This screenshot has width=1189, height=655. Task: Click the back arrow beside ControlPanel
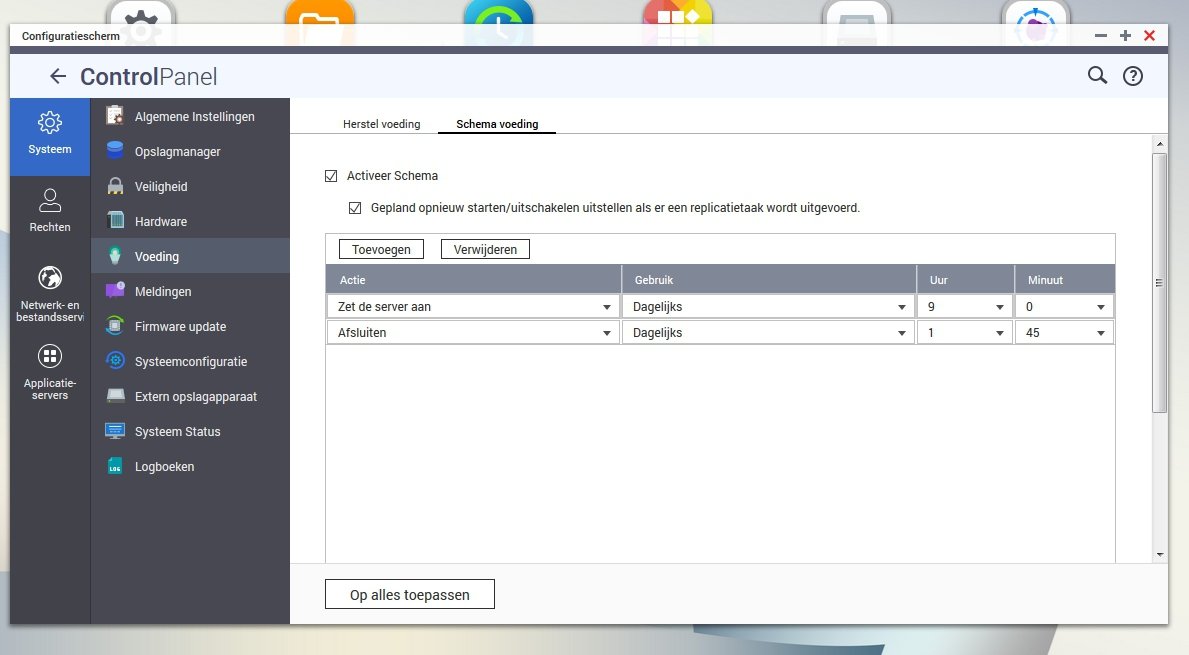click(x=58, y=76)
